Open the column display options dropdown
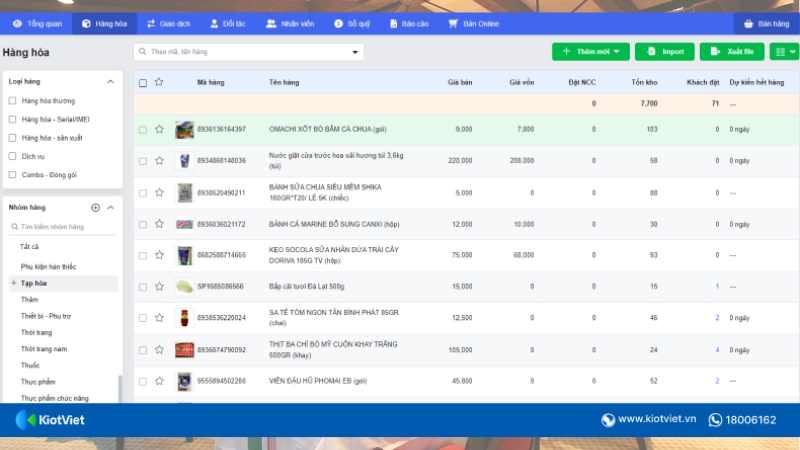 785,51
